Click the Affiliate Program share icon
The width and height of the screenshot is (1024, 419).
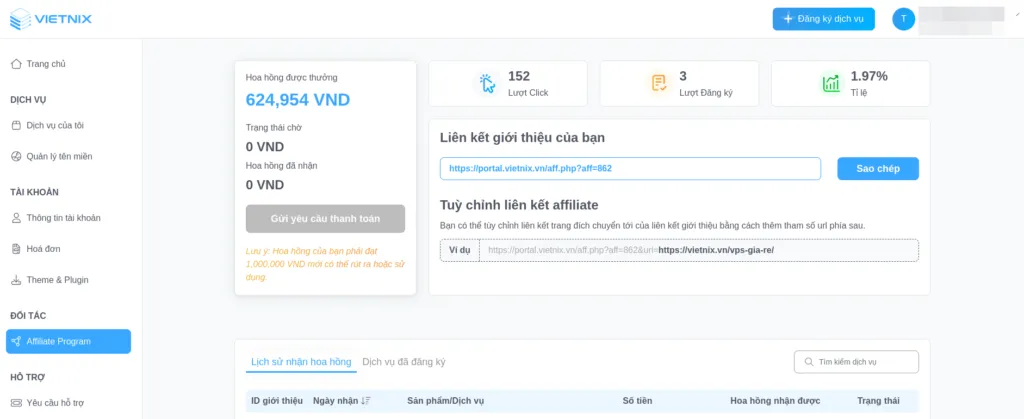(x=16, y=341)
